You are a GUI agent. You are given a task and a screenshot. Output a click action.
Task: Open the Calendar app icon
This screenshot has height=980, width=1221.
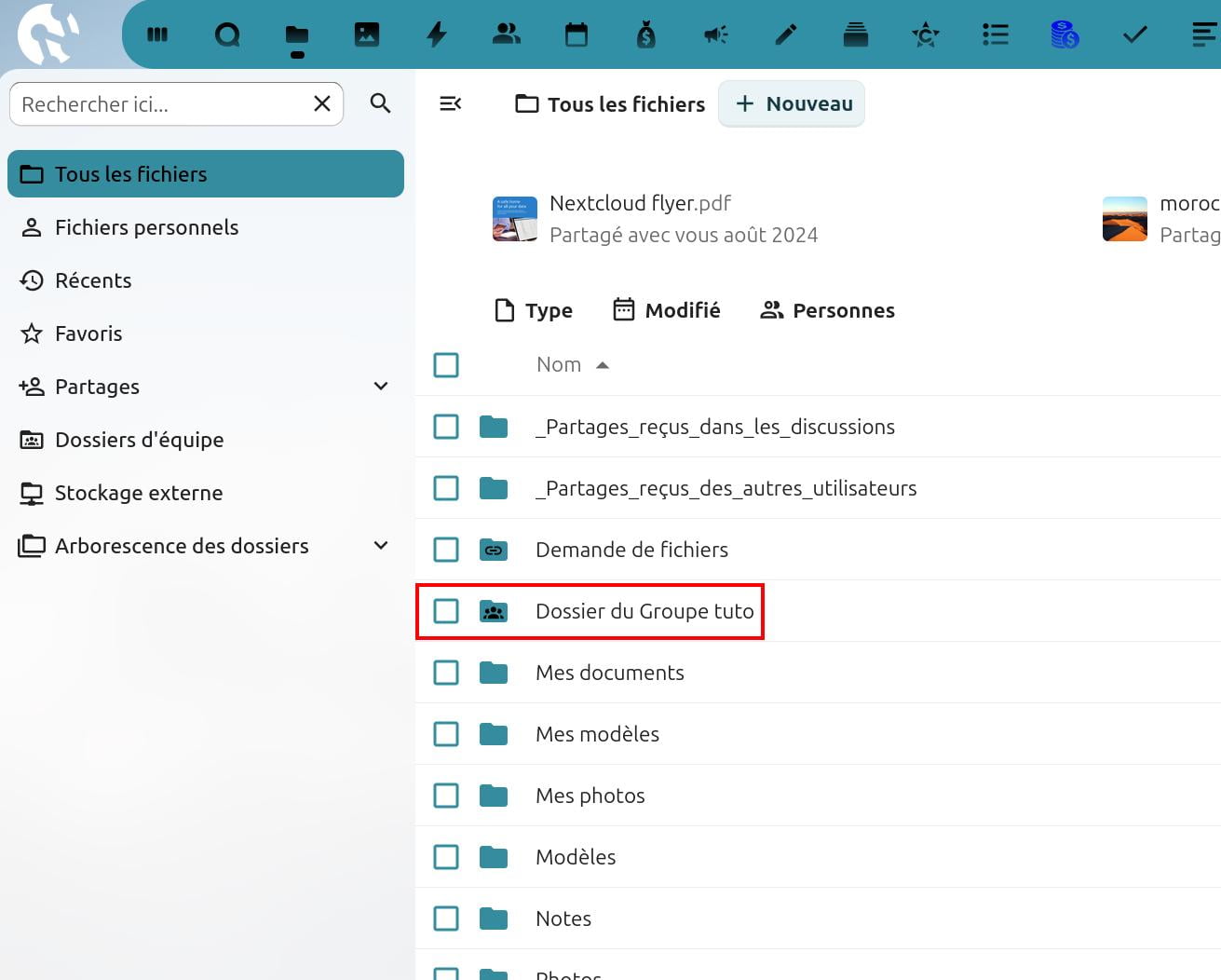pyautogui.click(x=577, y=34)
